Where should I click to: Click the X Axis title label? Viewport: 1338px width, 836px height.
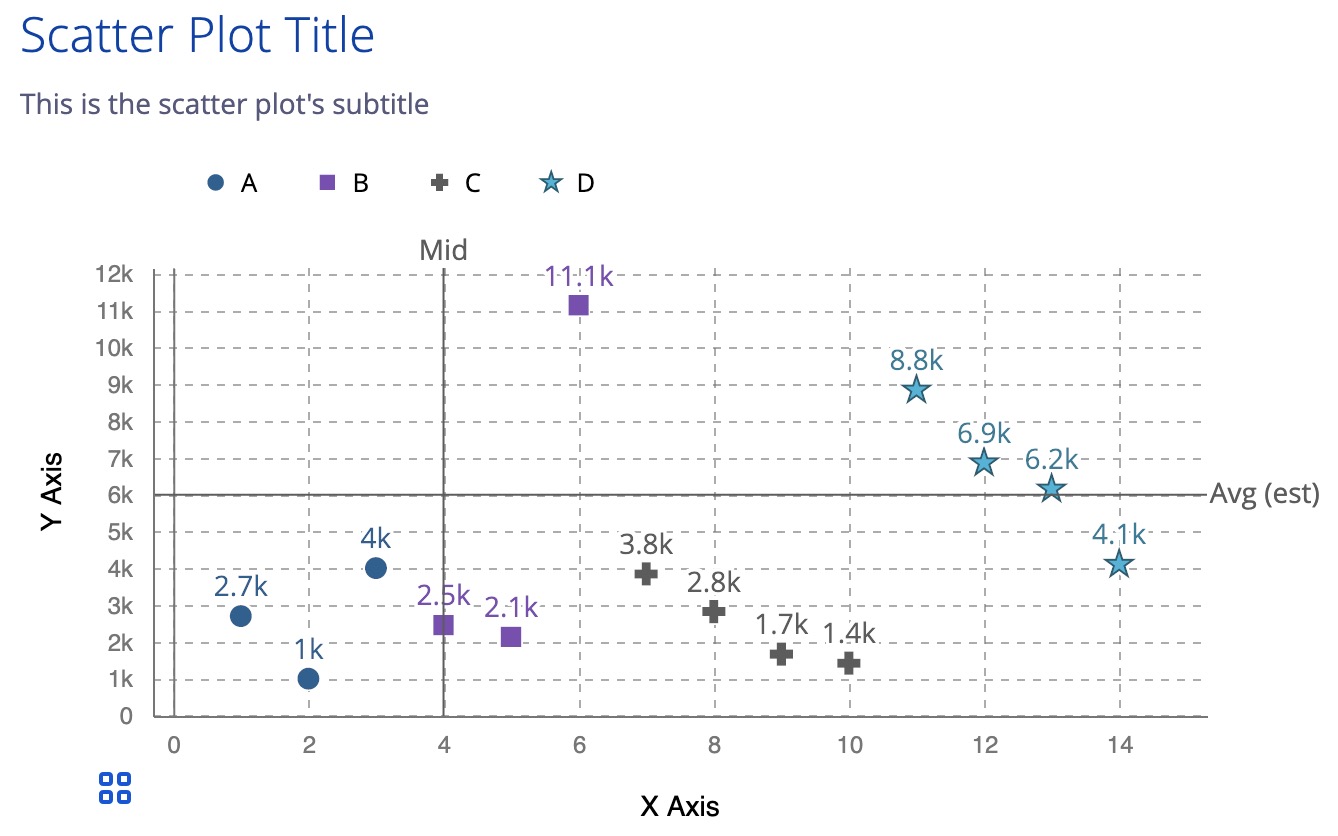tap(680, 806)
